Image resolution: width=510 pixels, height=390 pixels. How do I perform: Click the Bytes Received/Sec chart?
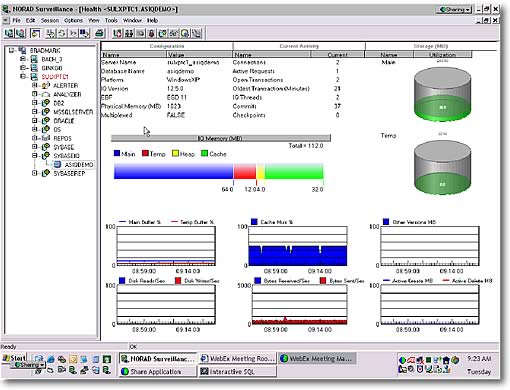299,305
